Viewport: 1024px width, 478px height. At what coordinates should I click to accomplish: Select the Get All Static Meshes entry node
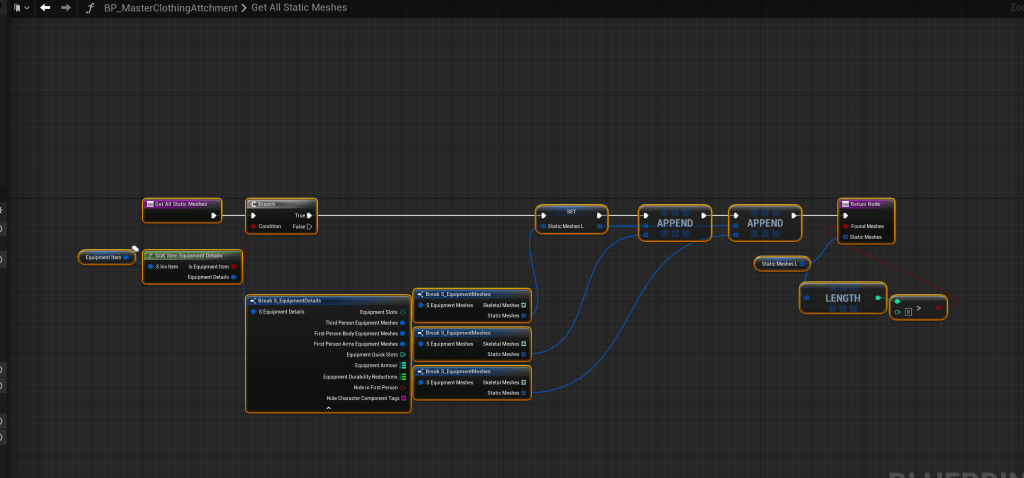coord(181,204)
